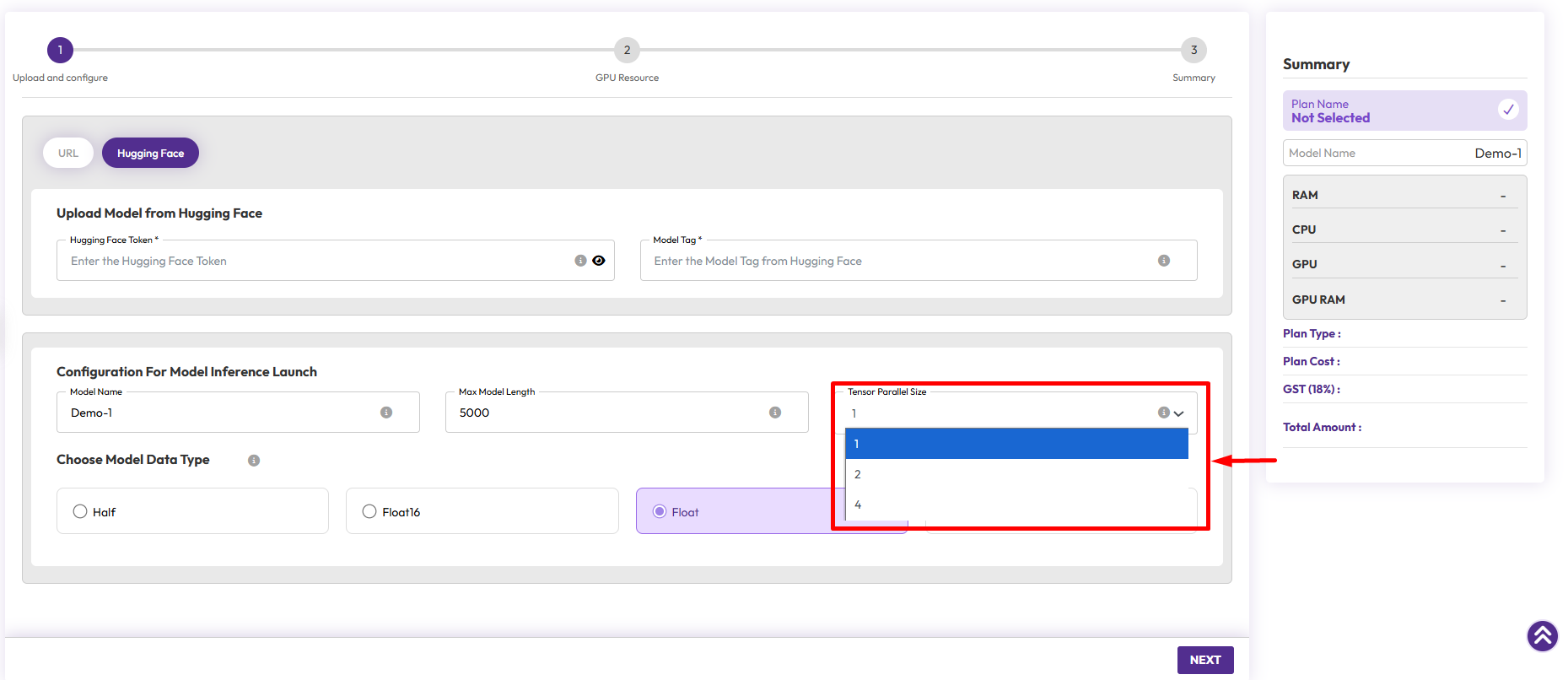
Task: Click info icon in Tensor Parallel Size field
Action: pos(1163,413)
